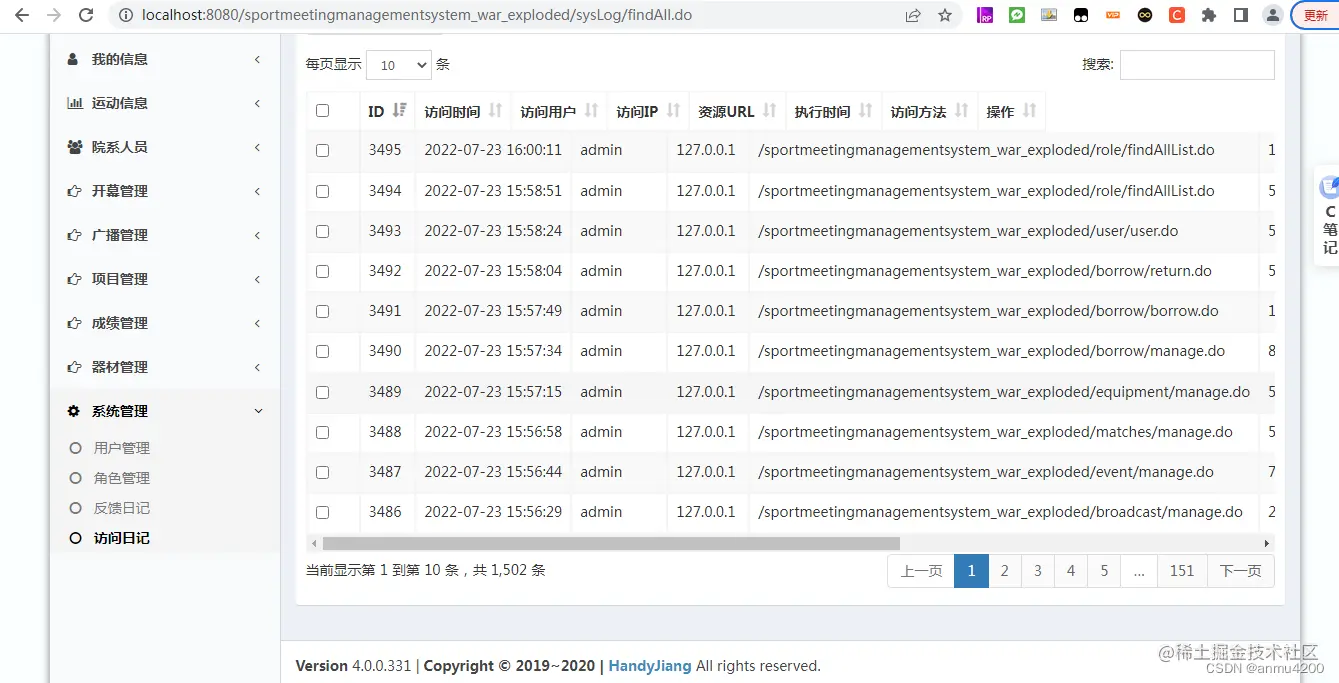Go to 下一页 next page

tap(1240, 571)
